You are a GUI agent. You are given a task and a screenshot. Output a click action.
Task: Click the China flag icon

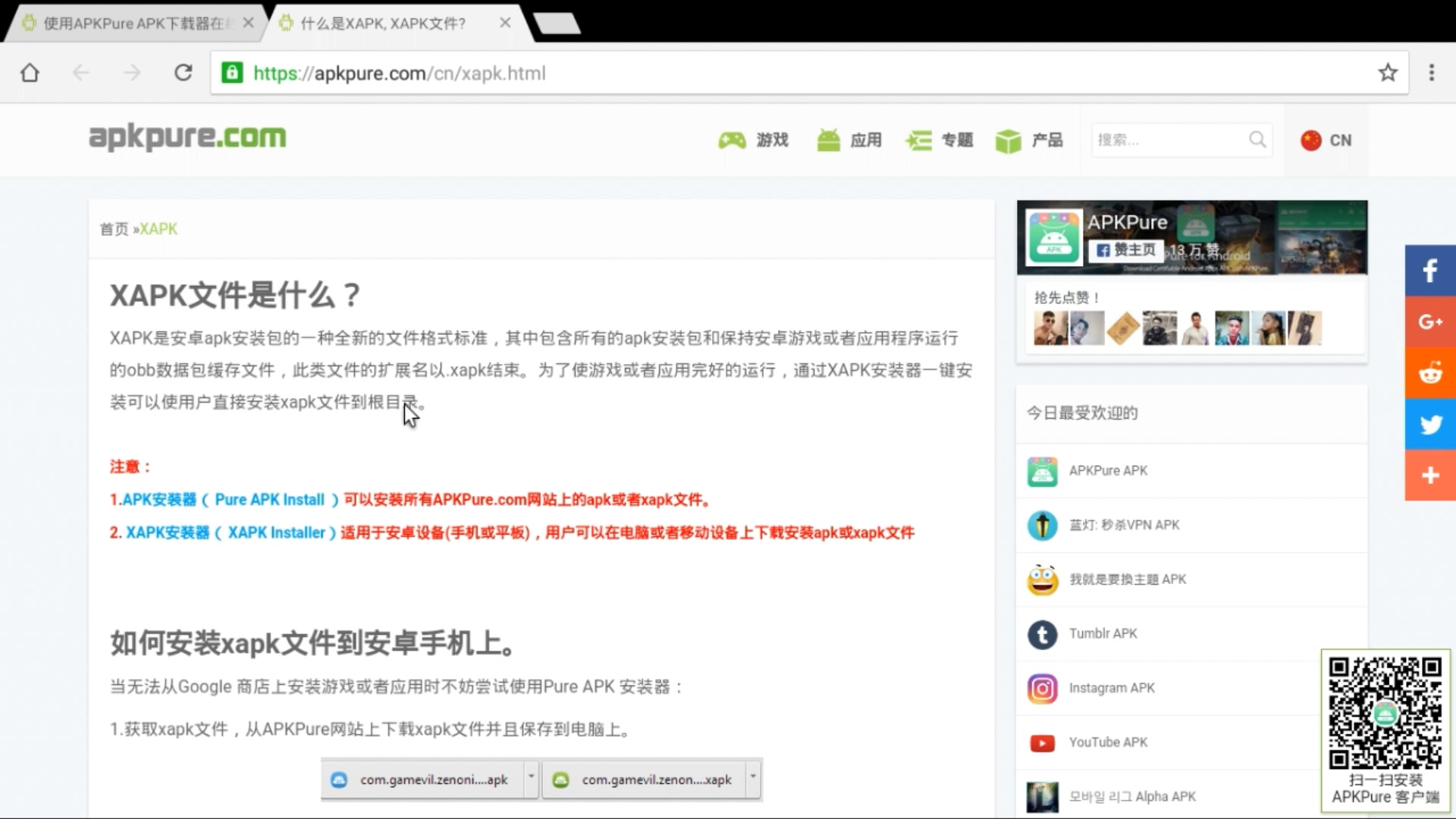(x=1311, y=140)
